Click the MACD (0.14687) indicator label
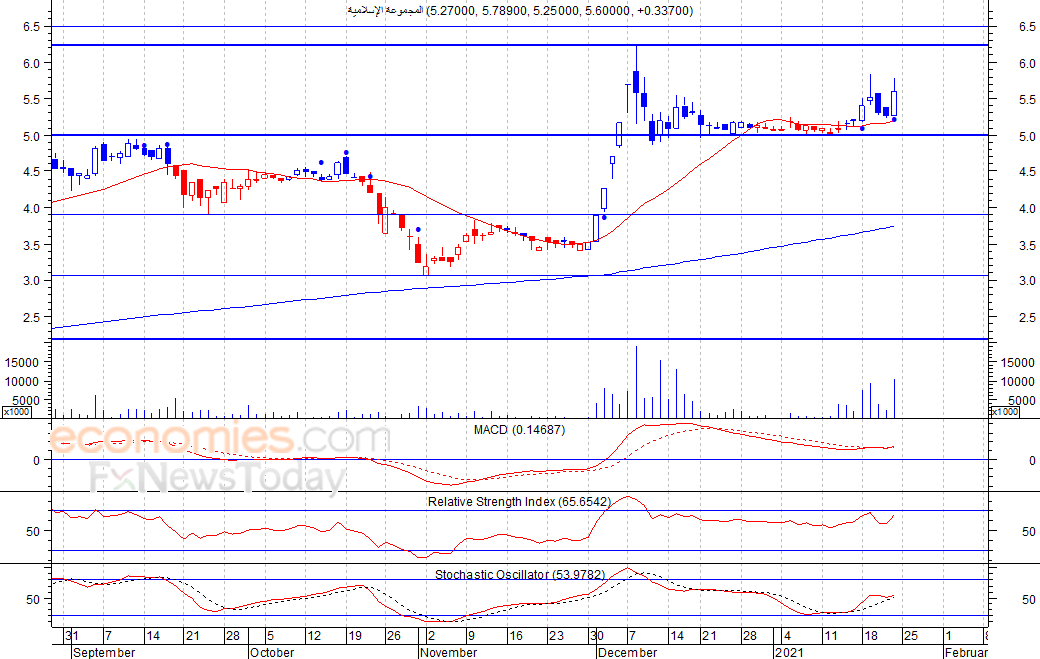 [517, 429]
